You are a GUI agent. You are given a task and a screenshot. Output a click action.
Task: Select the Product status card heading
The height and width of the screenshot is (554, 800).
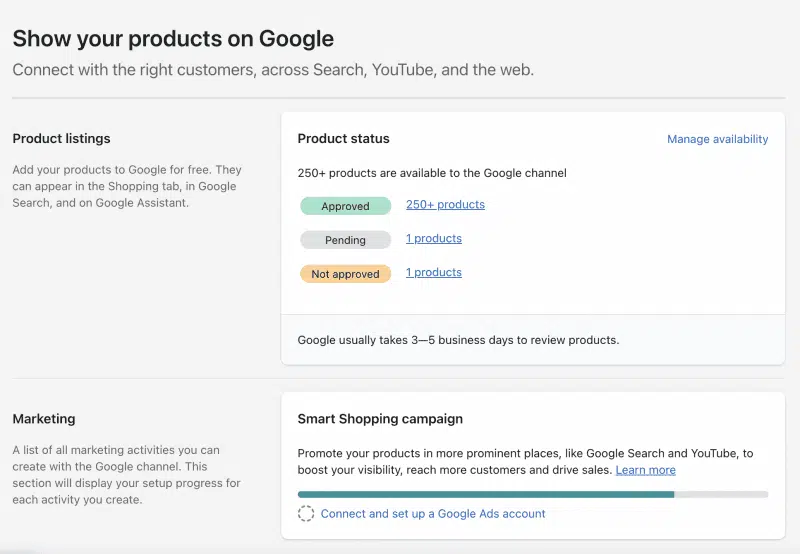[x=343, y=139]
